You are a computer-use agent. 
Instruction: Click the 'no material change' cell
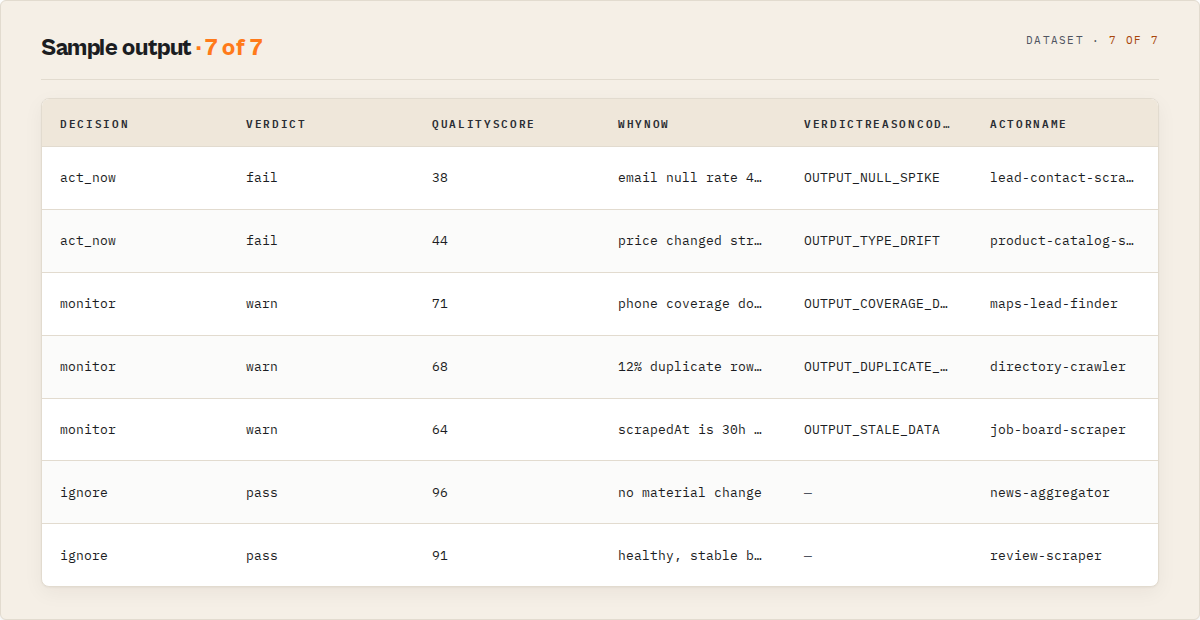point(690,493)
